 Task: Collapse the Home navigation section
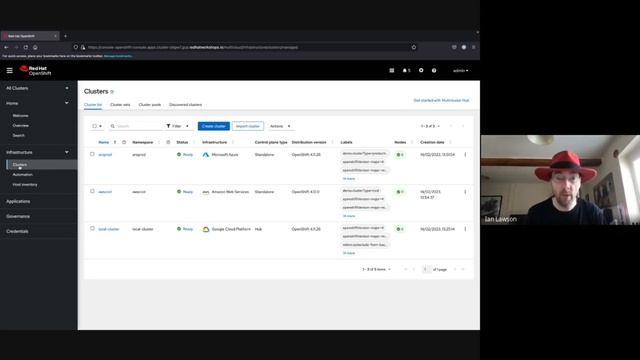pos(37,103)
